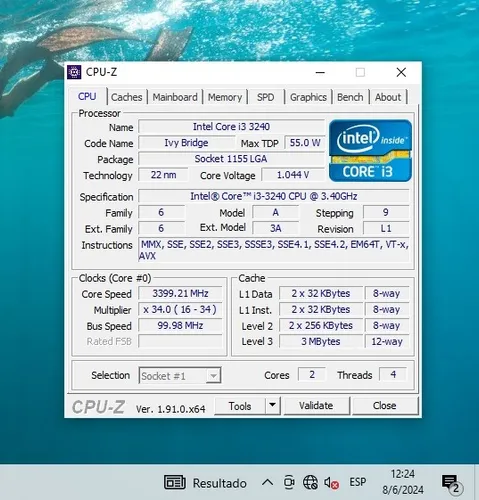Click the Ivy Bridge code name field
479x500 pixels.
coord(186,143)
